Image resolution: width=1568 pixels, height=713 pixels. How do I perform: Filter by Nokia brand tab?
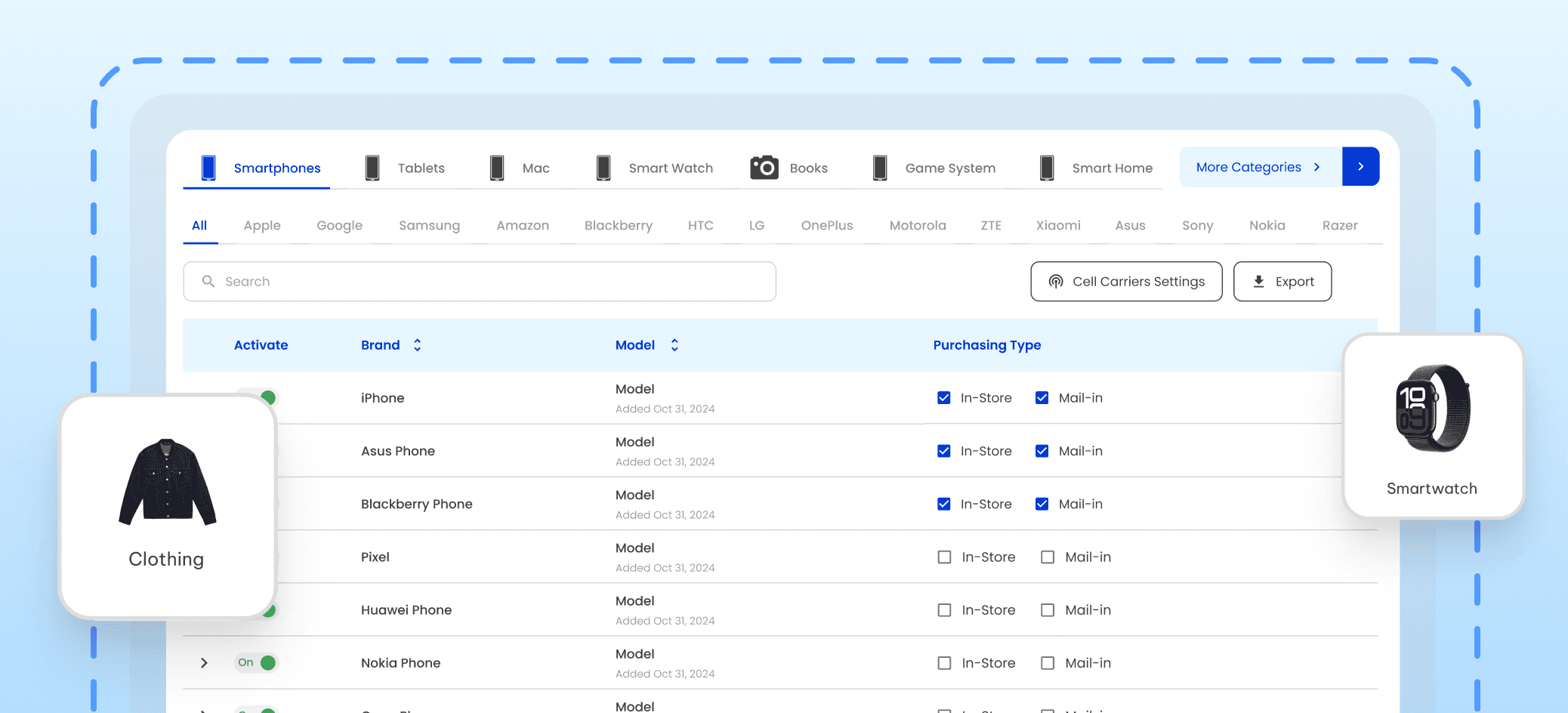click(x=1267, y=225)
